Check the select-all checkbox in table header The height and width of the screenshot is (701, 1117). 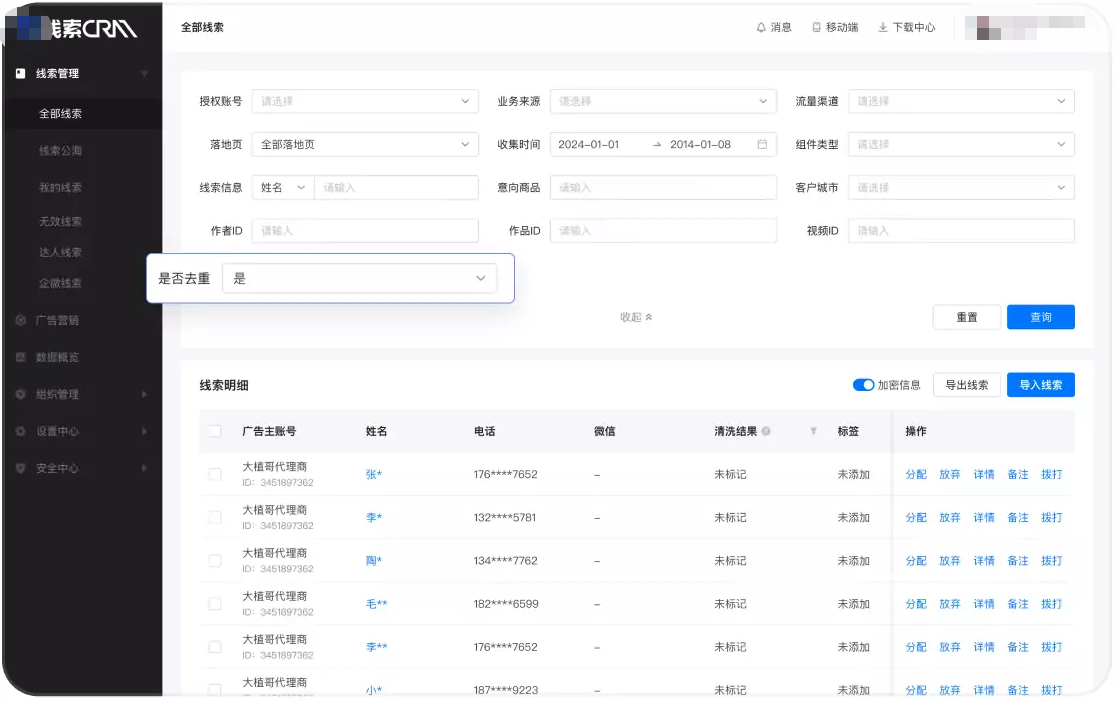tap(214, 431)
